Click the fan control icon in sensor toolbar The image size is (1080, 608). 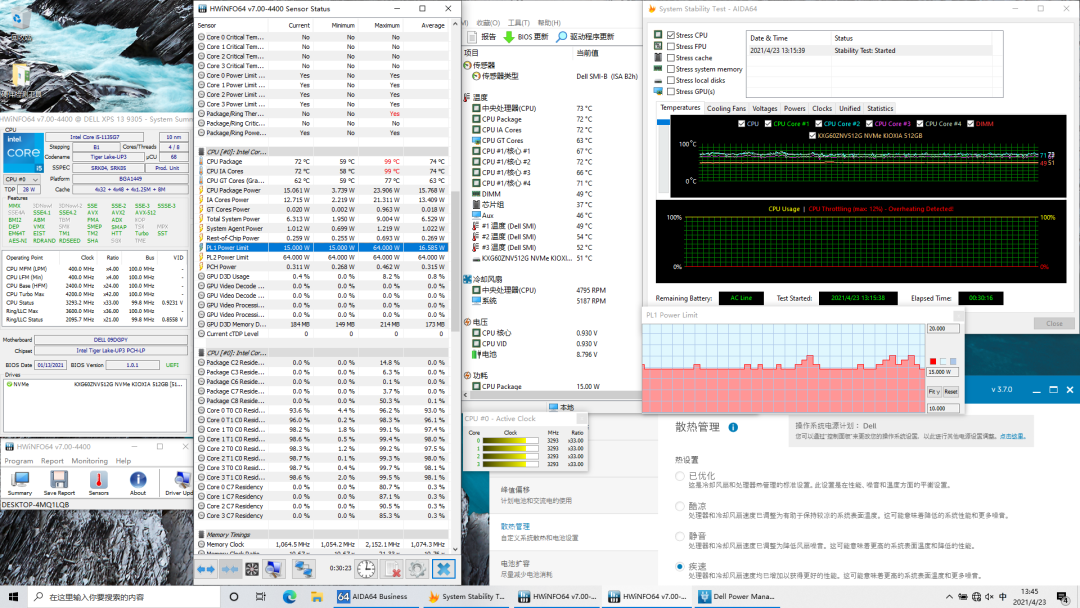[253, 568]
